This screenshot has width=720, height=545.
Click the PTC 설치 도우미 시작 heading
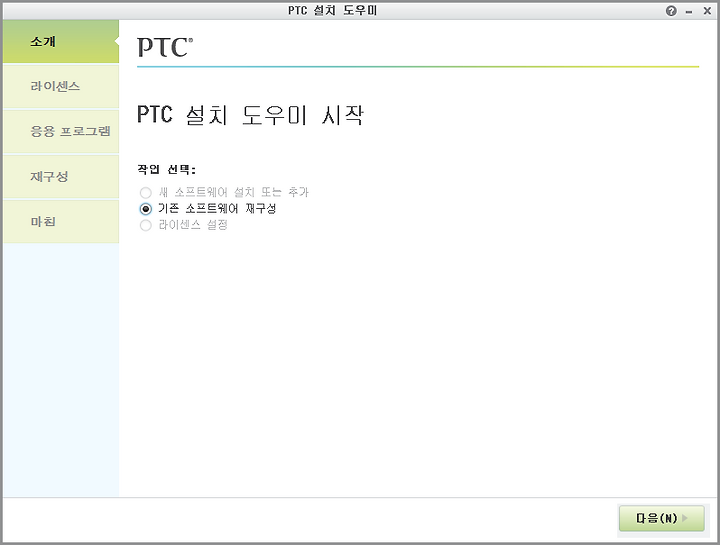pyautogui.click(x=250, y=115)
